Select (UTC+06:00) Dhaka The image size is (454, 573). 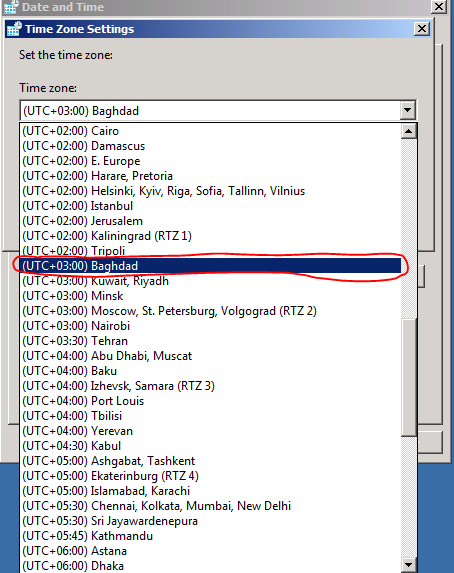click(211, 565)
